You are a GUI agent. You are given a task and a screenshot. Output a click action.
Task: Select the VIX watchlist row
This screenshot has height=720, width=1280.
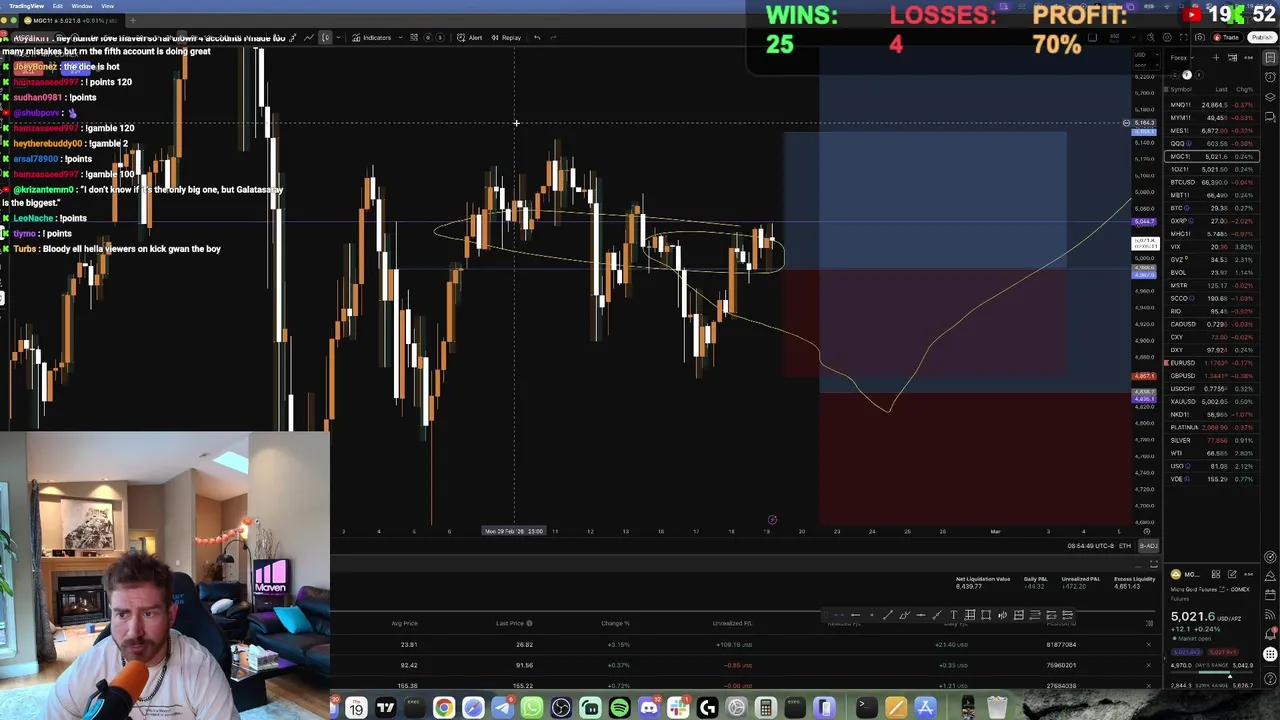pyautogui.click(x=1211, y=247)
